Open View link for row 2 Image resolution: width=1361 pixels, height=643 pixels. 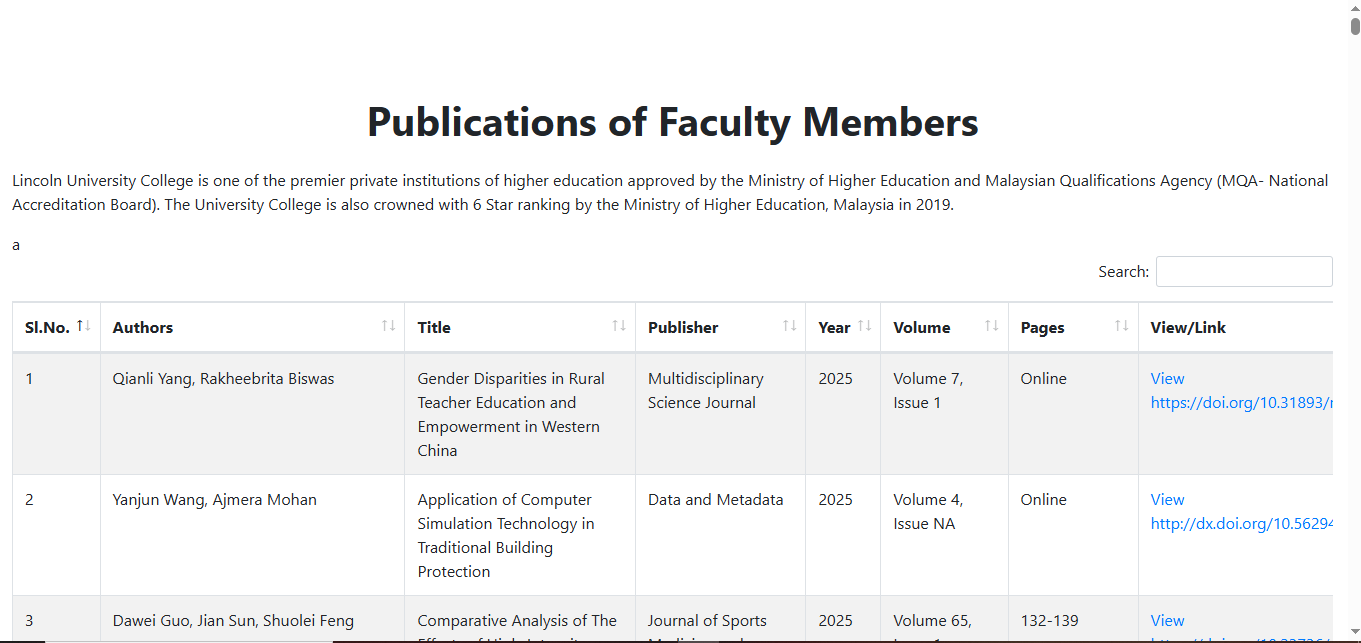(1167, 500)
